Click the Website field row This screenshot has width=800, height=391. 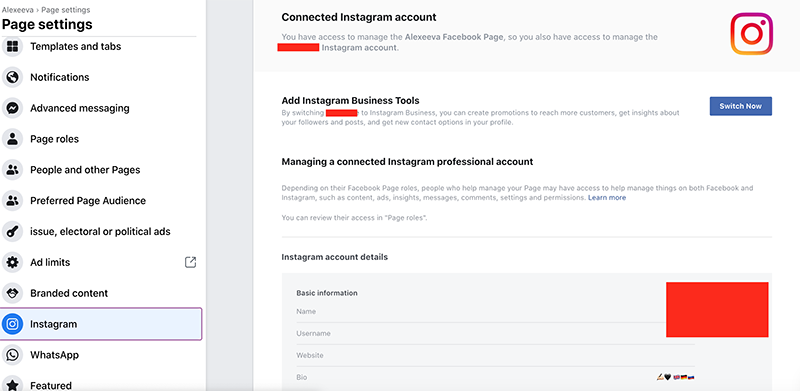click(x=495, y=355)
